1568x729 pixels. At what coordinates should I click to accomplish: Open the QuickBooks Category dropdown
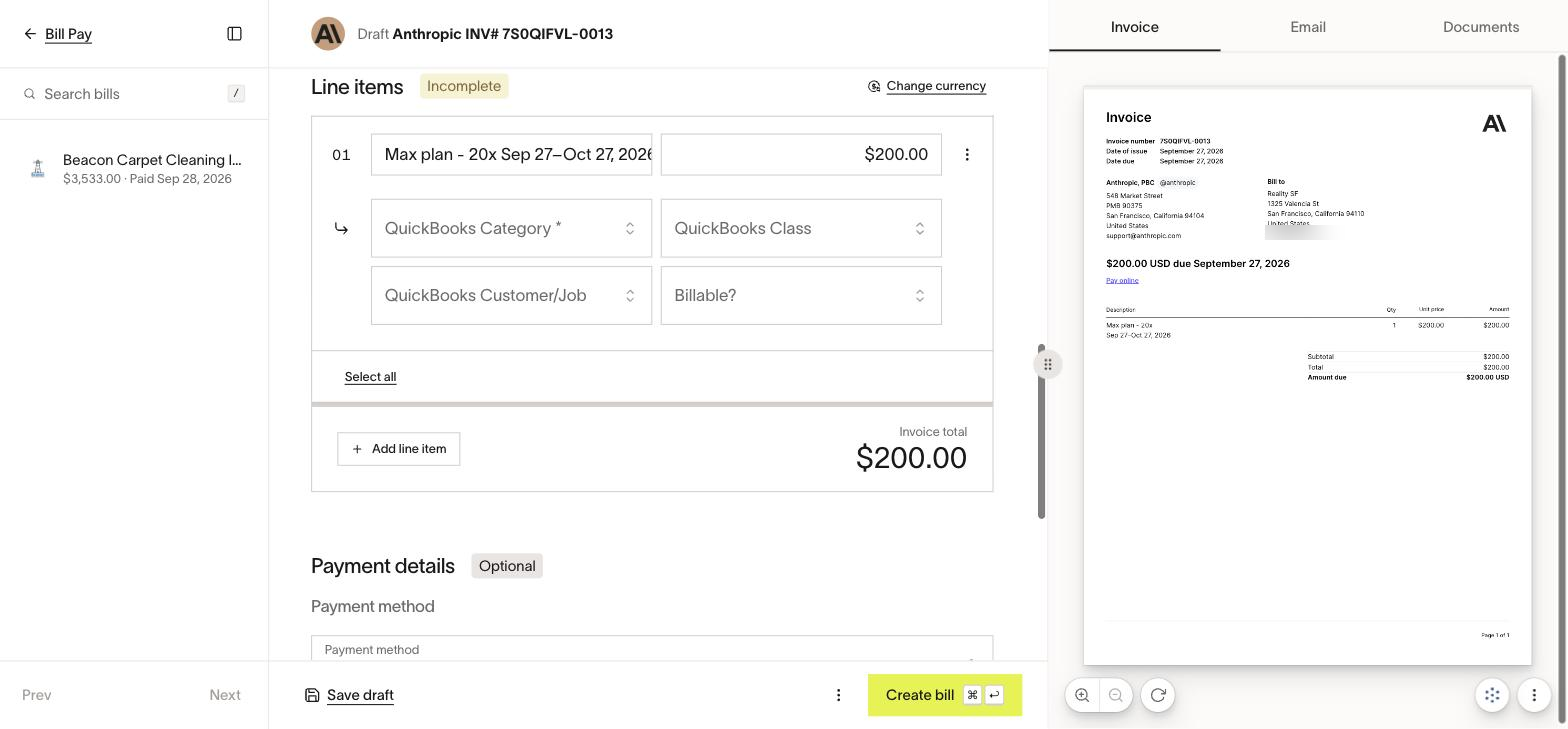tap(511, 228)
